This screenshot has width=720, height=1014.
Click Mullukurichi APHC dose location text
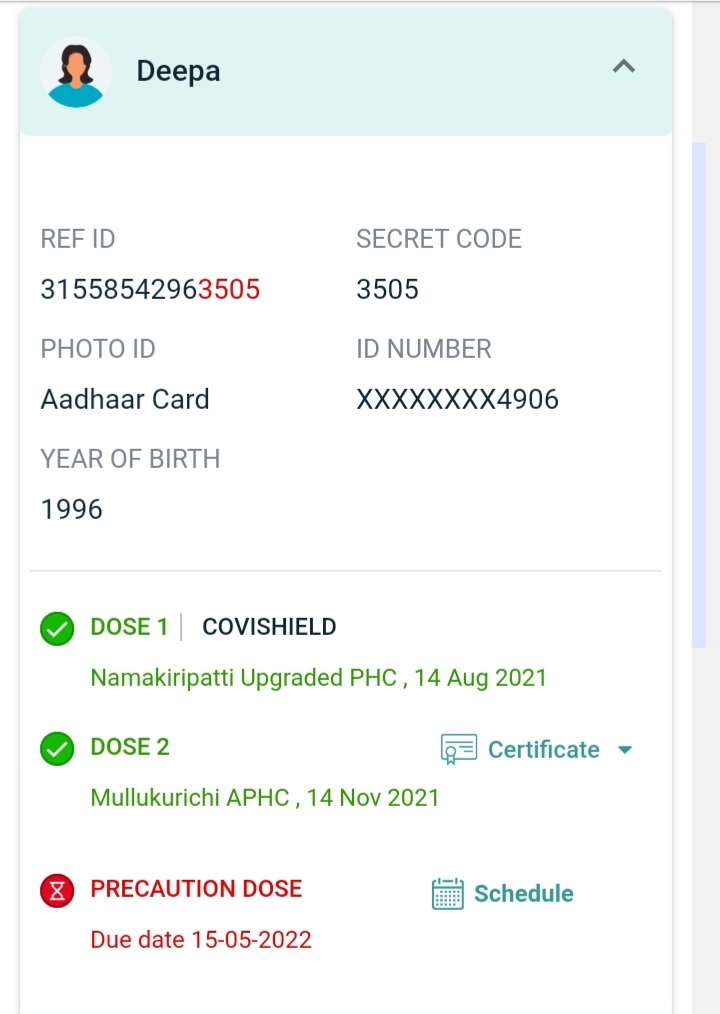264,798
